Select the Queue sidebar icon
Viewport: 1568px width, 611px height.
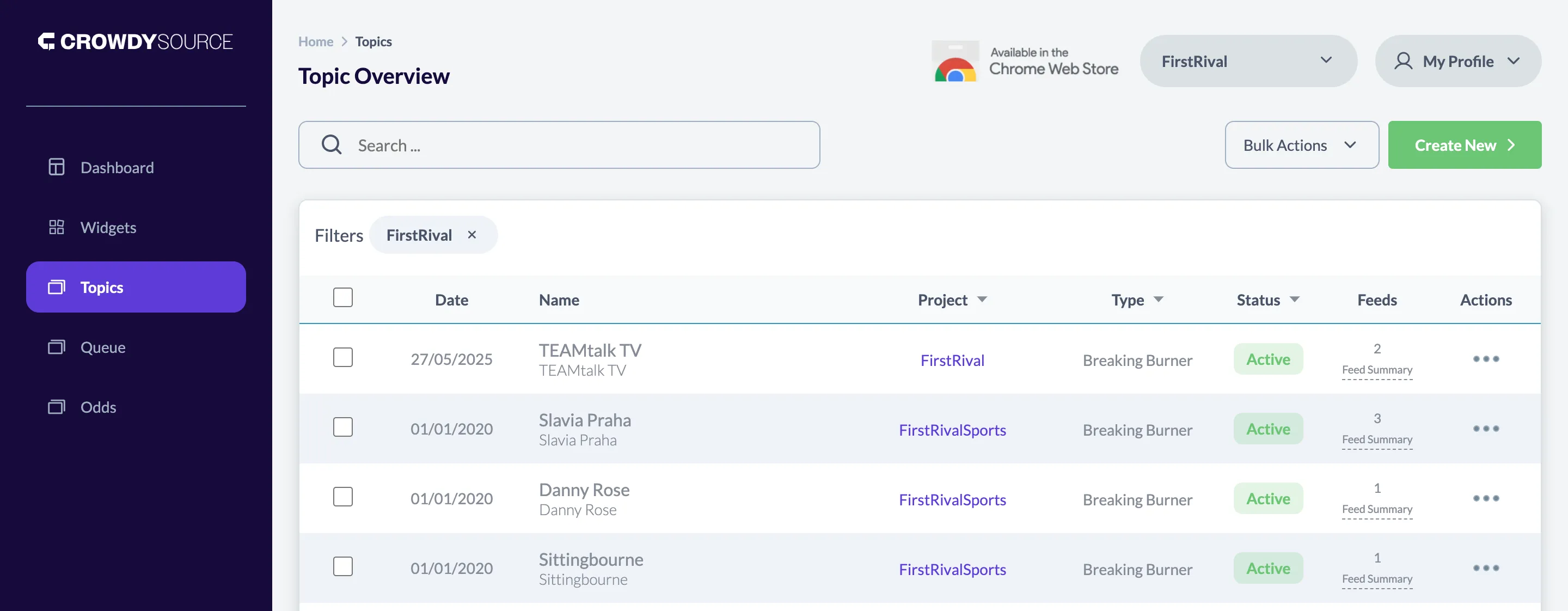click(x=57, y=347)
